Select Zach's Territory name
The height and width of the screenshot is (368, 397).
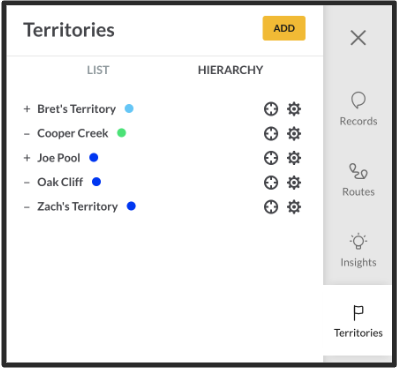[x=78, y=207]
